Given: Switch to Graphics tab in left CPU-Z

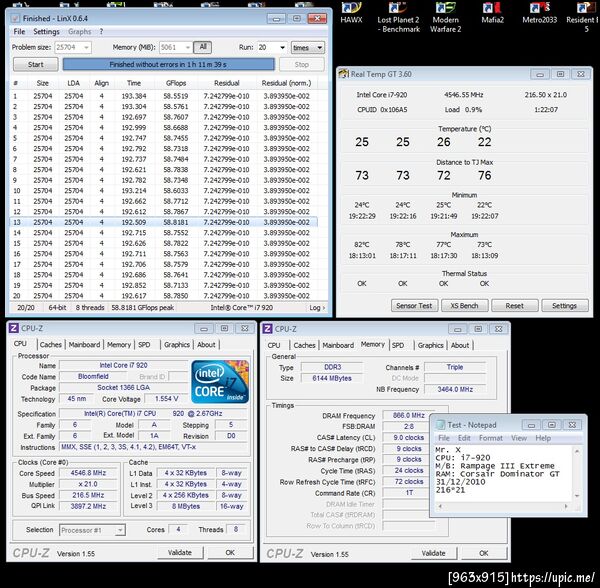Looking at the screenshot, I should 177,345.
